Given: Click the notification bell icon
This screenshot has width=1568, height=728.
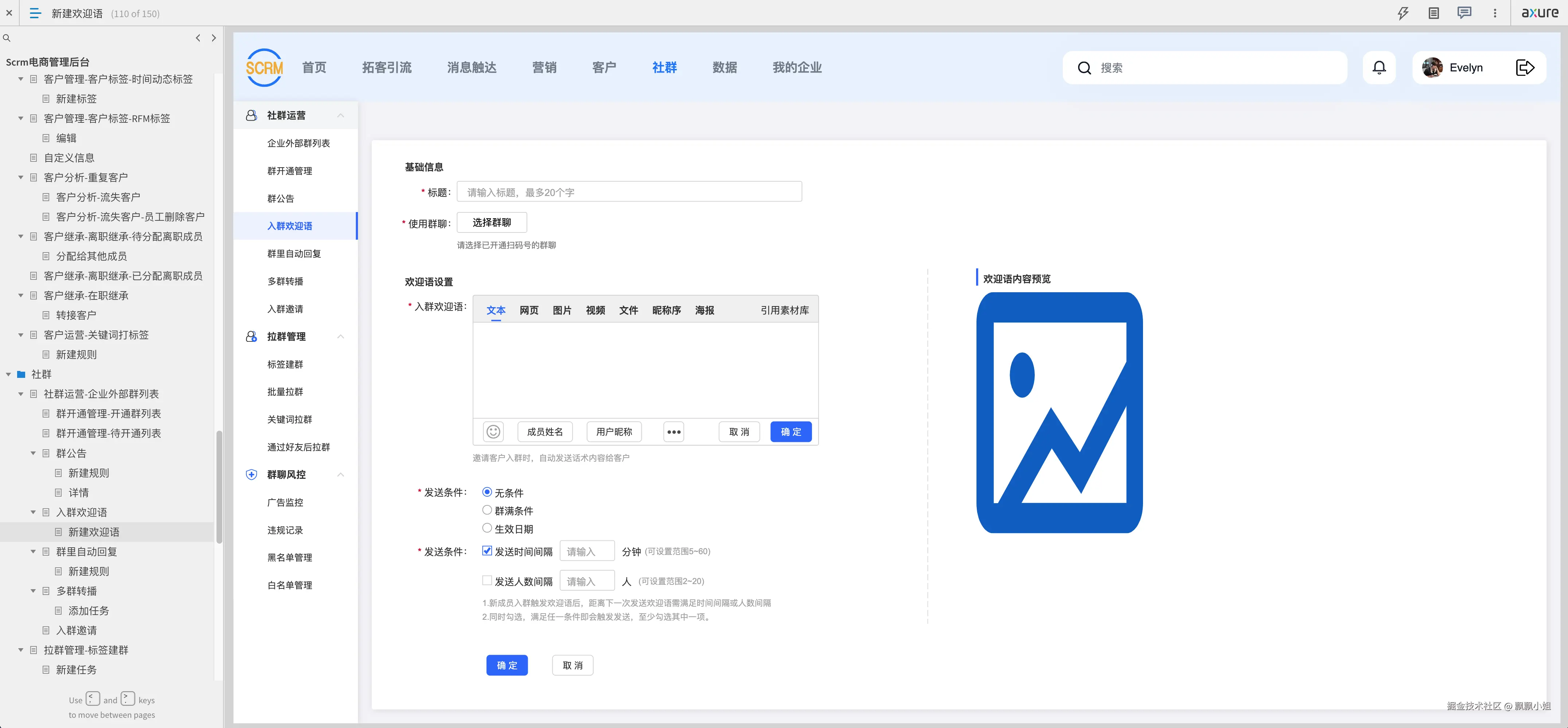Looking at the screenshot, I should (x=1379, y=67).
